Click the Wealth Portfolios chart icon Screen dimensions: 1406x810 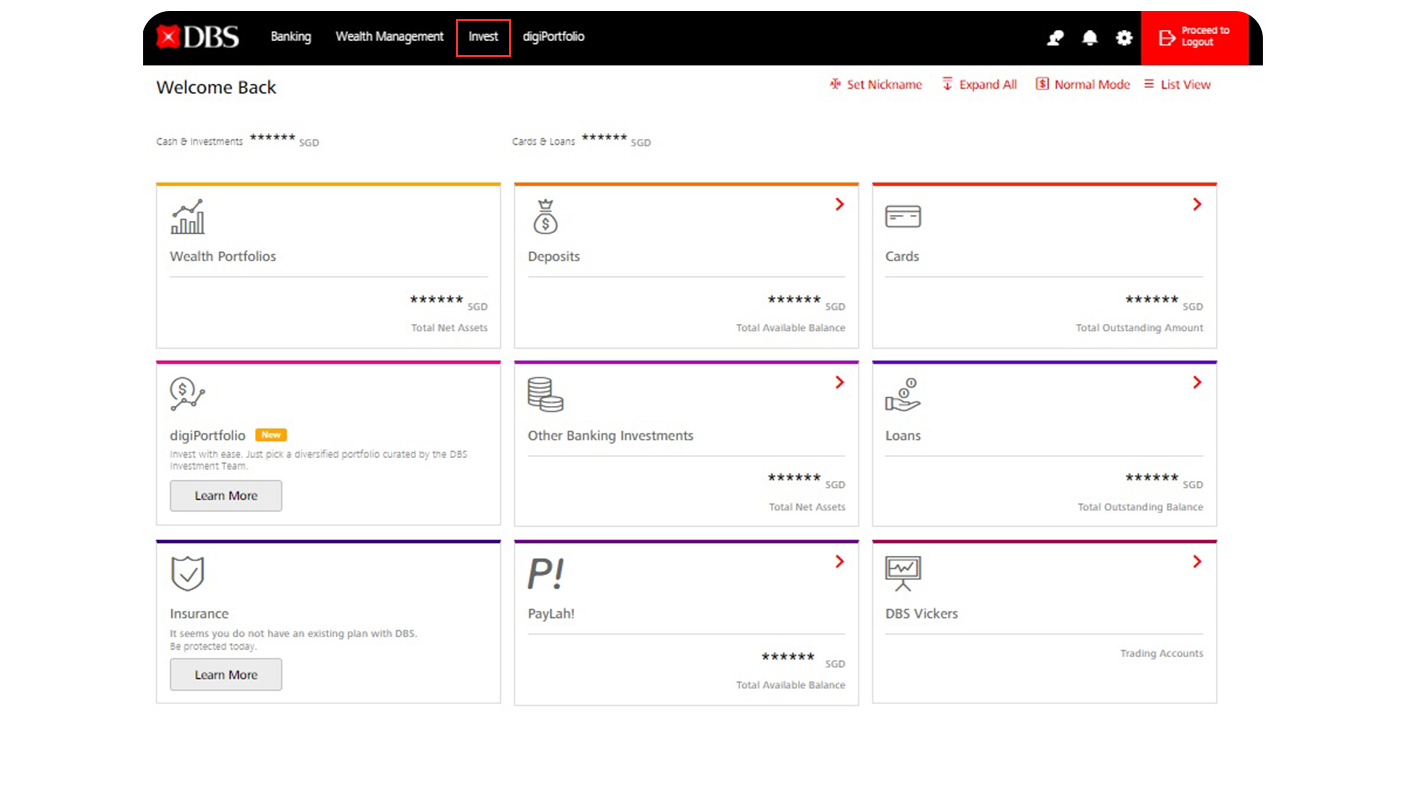coord(187,216)
